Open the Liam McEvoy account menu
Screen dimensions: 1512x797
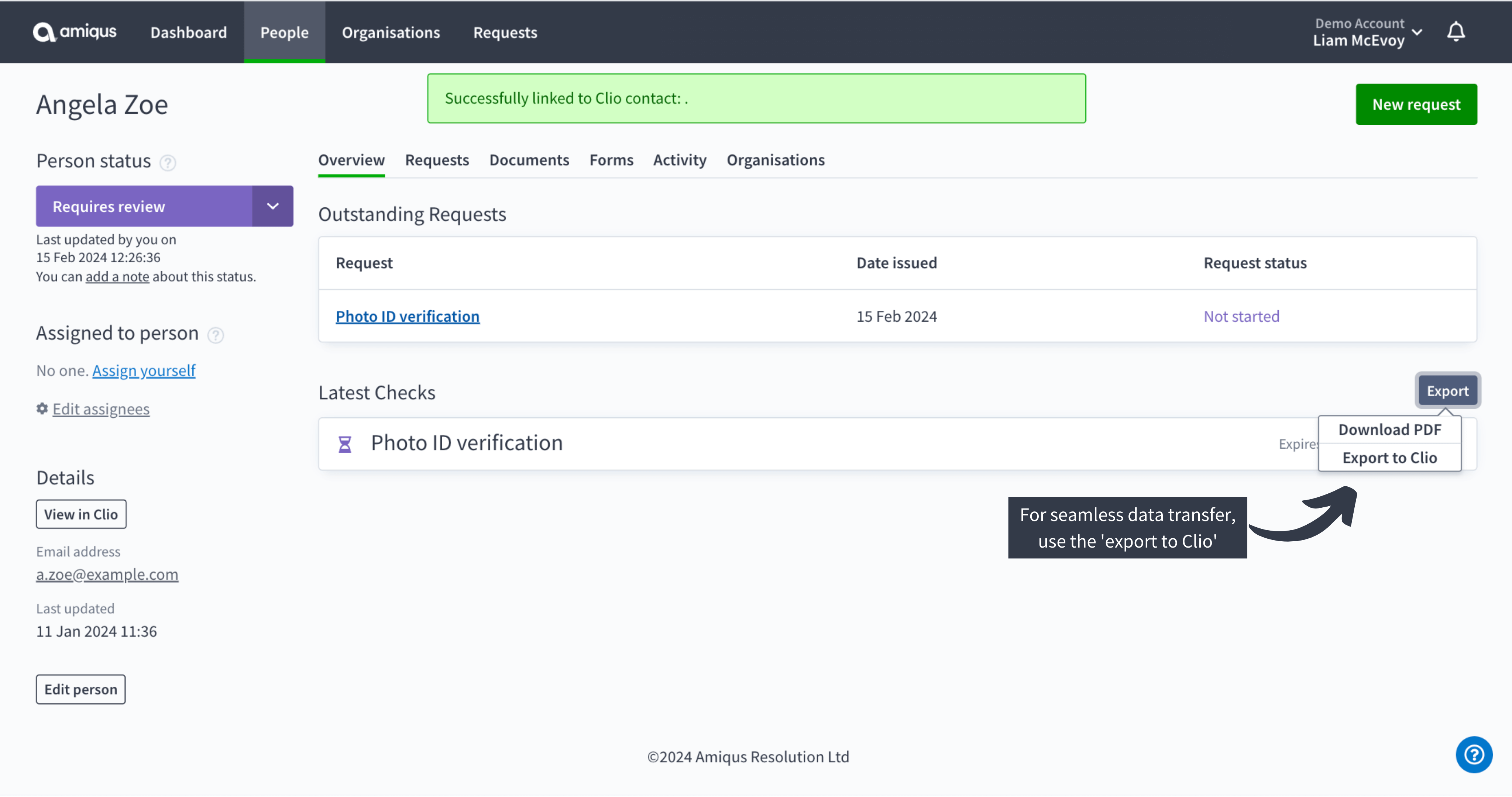(x=1368, y=32)
